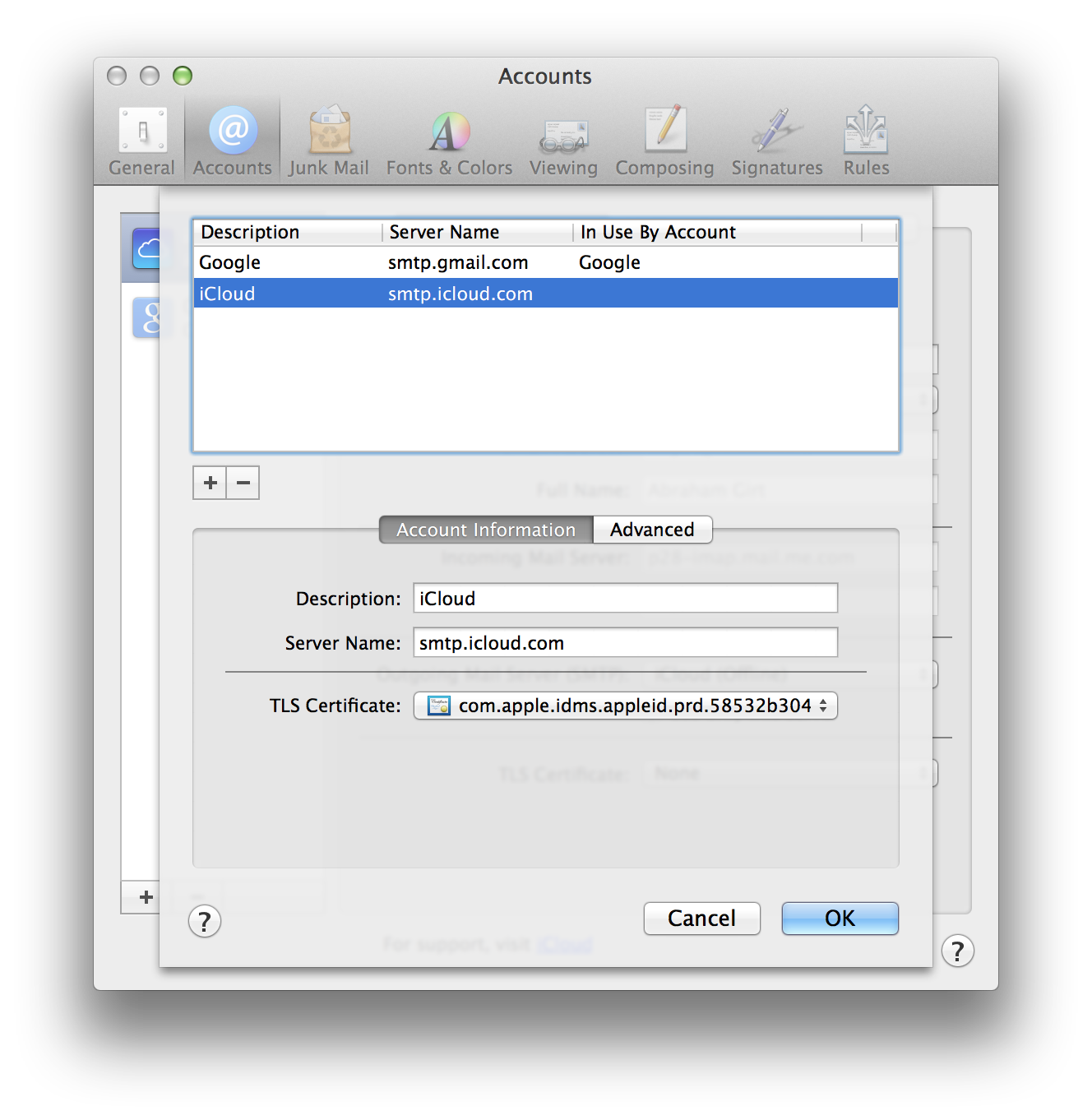The width and height of the screenshot is (1092, 1120).
Task: Open Fonts & Colors preferences
Action: [449, 141]
